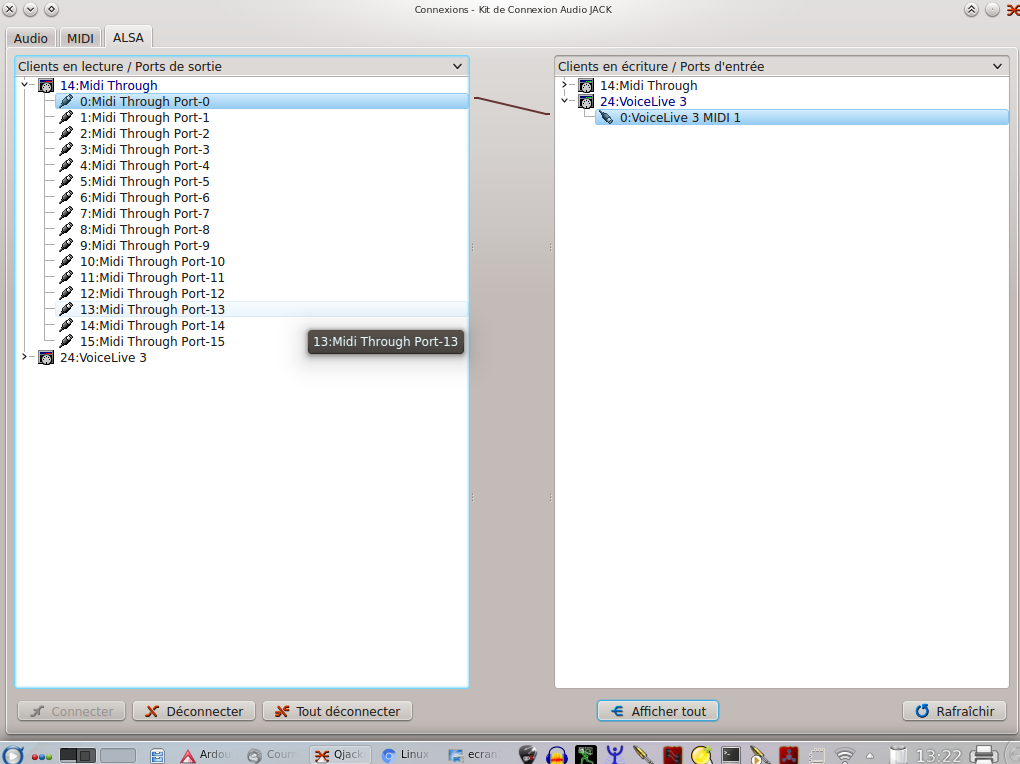
Task: Click client icon of 14:Midi Through in input list
Action: (x=585, y=85)
